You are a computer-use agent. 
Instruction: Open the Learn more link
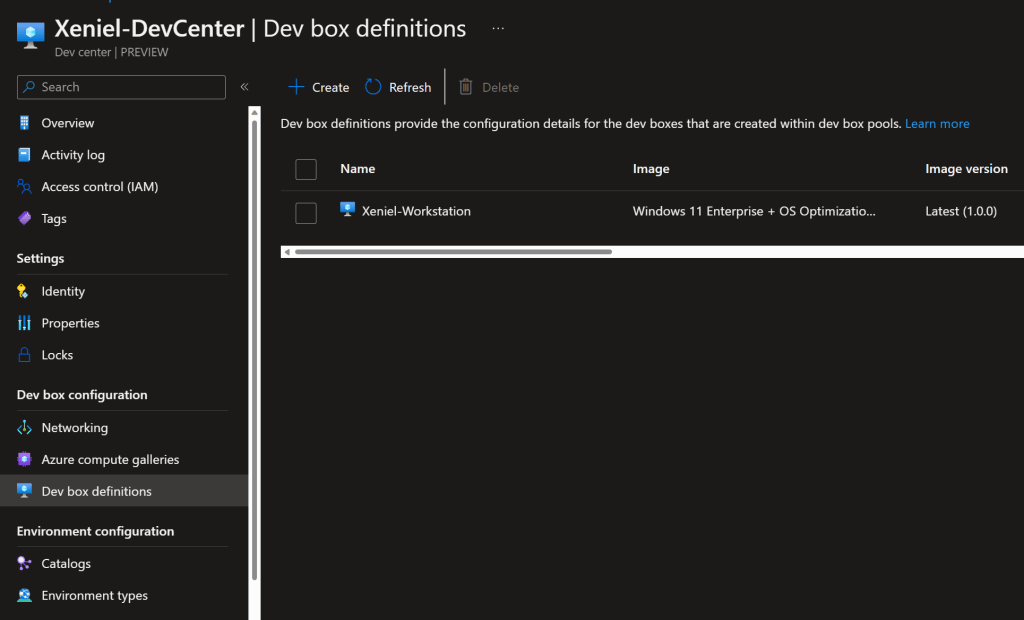pyautogui.click(x=937, y=124)
